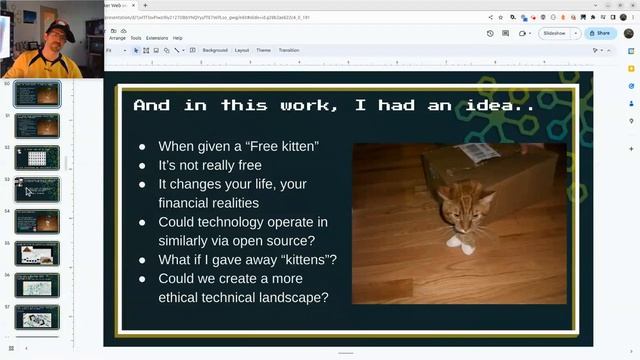This screenshot has height=360, width=640.
Task: Start the Slideshow
Action: (555, 33)
